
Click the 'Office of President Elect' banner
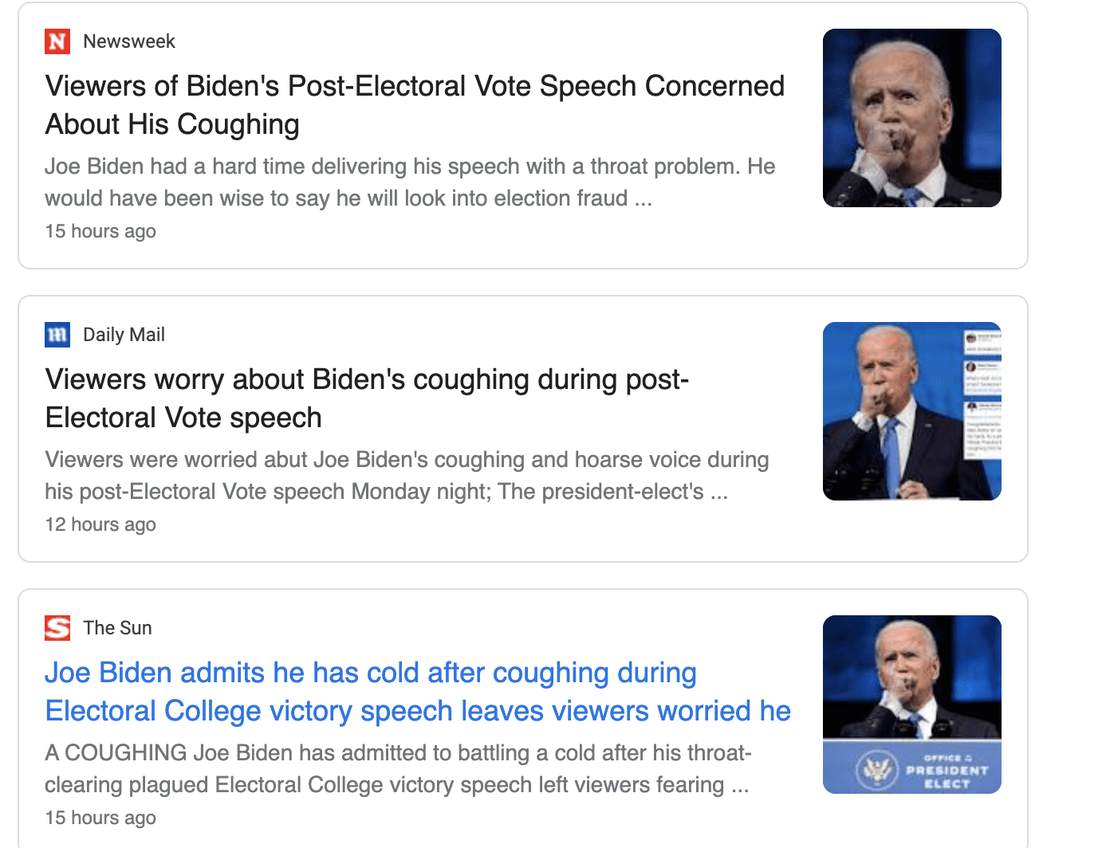tap(911, 769)
